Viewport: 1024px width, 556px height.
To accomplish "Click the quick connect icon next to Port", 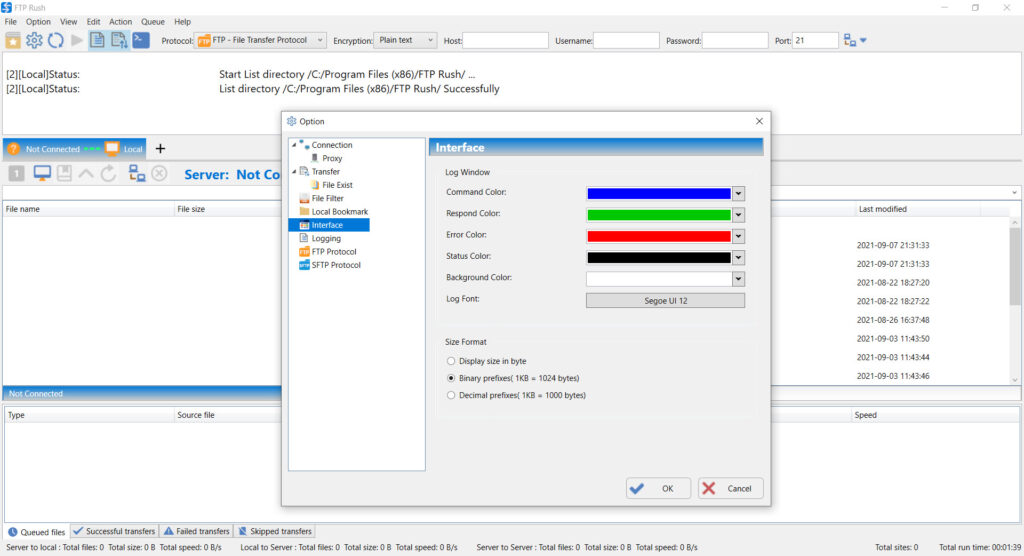I will pyautogui.click(x=850, y=41).
